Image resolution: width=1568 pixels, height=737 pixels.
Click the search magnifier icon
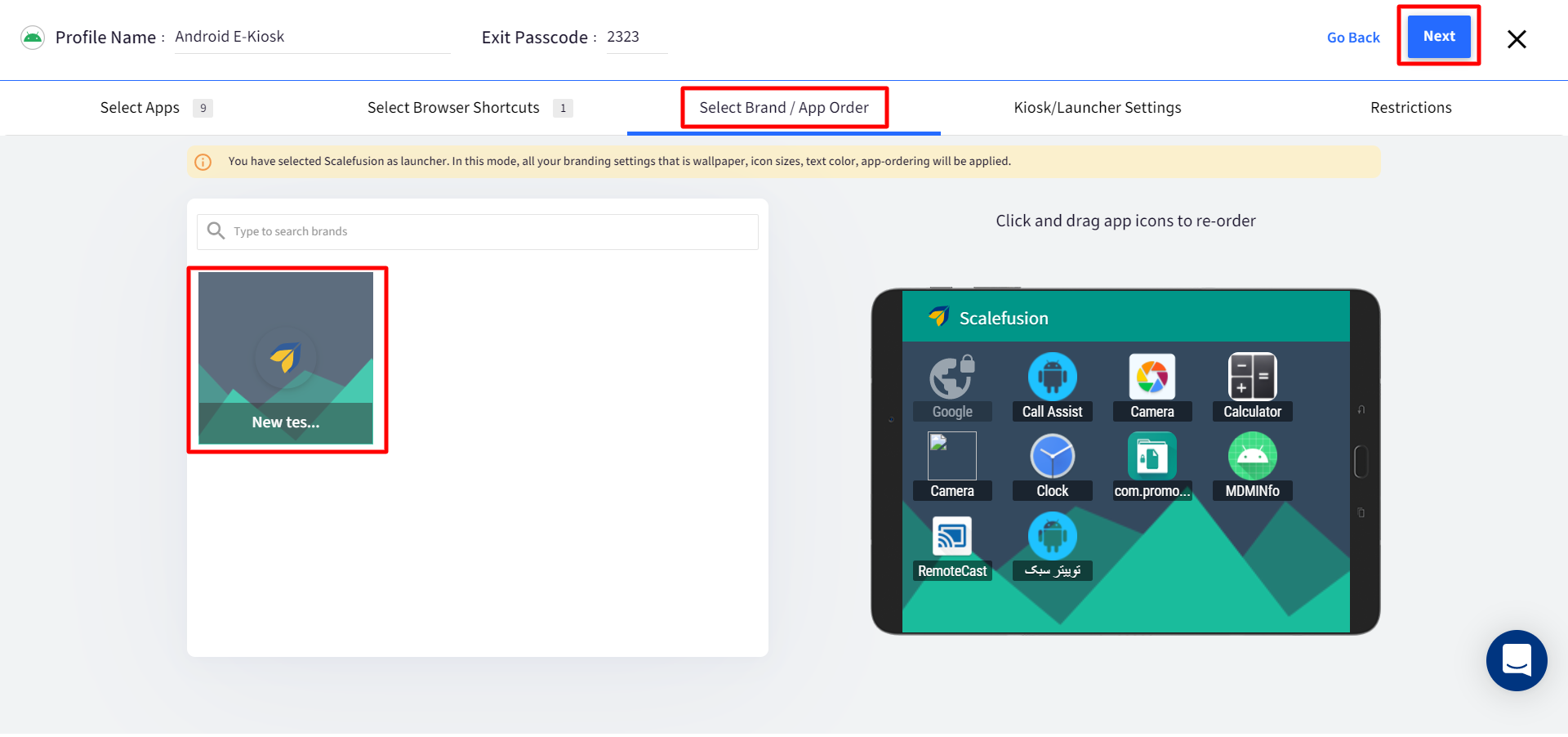coord(216,231)
